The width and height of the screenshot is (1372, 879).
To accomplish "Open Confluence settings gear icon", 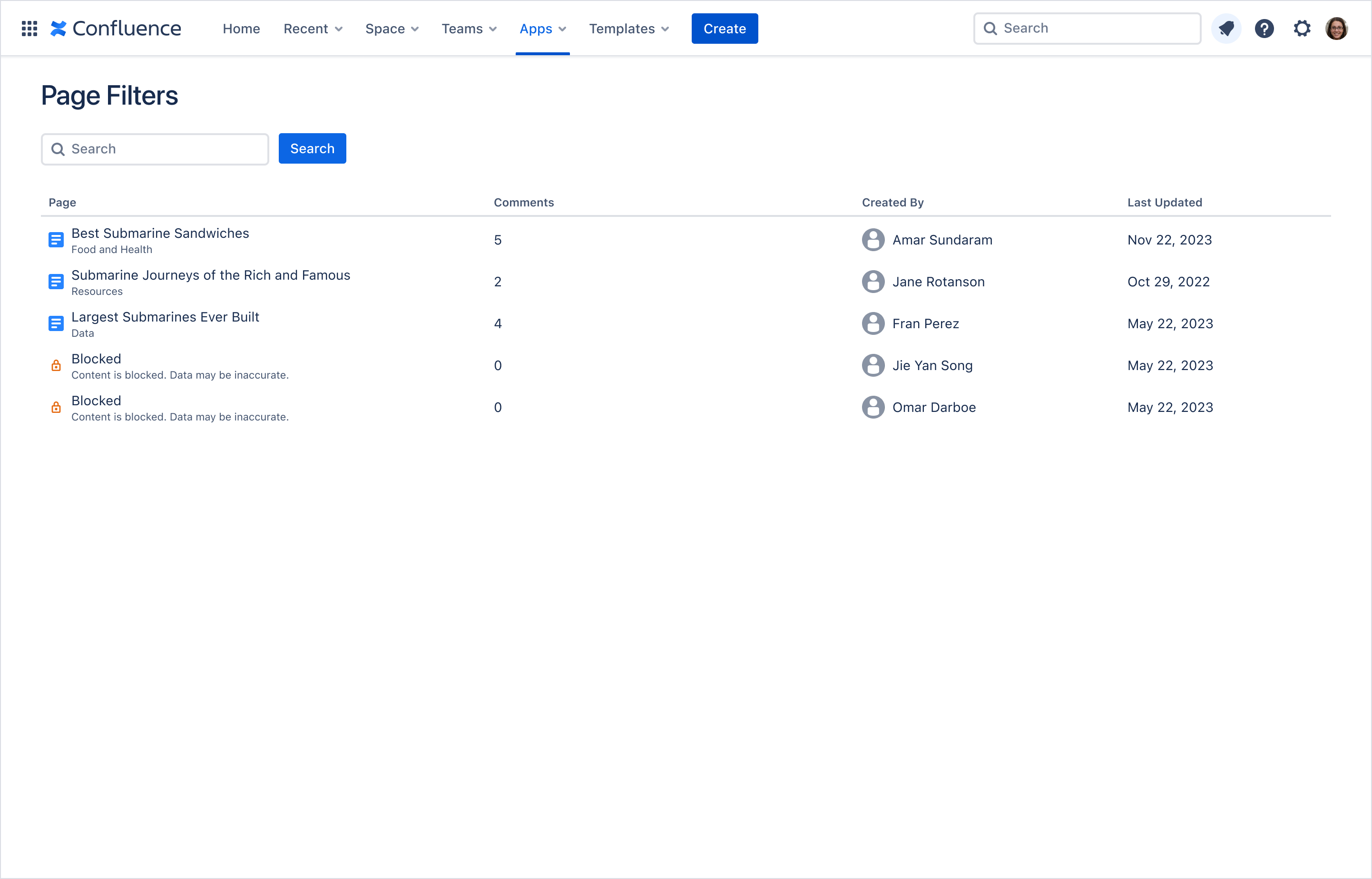I will click(1303, 28).
